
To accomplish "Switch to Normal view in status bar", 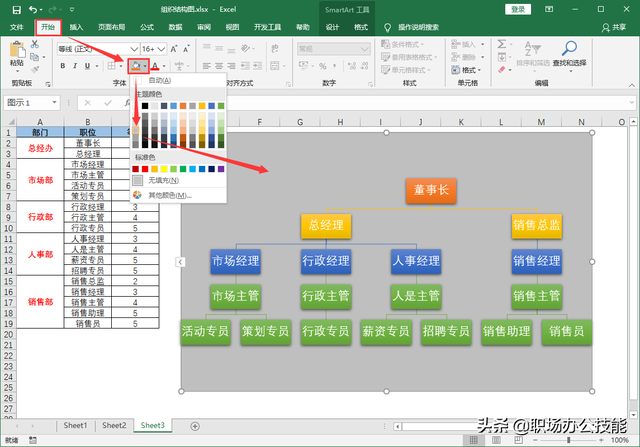I will [473, 440].
